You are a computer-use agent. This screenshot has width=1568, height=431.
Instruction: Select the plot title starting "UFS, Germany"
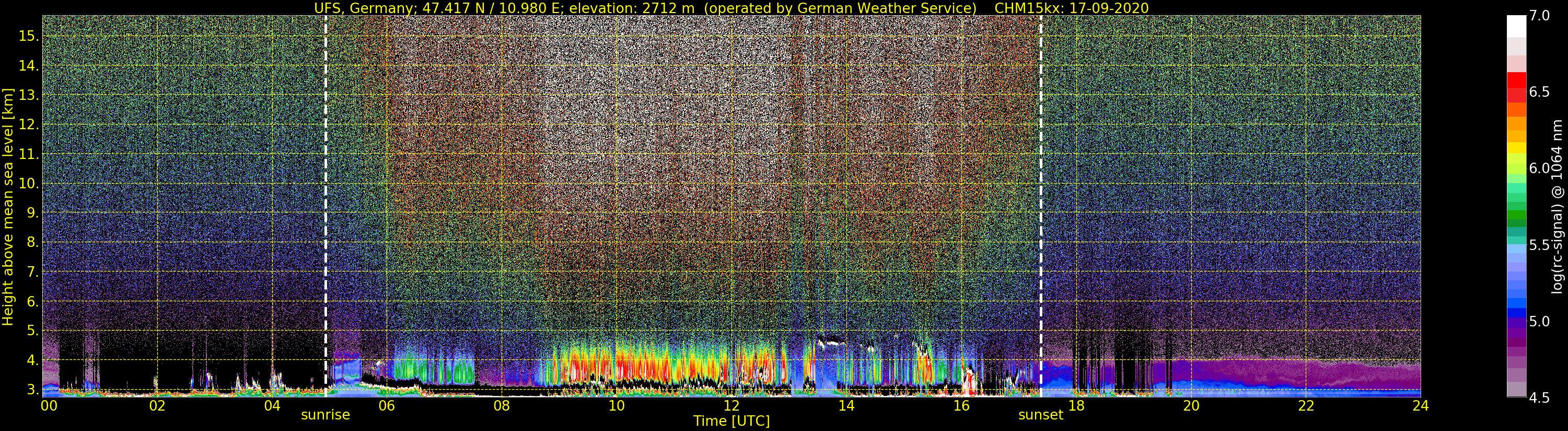pyautogui.click(x=731, y=8)
